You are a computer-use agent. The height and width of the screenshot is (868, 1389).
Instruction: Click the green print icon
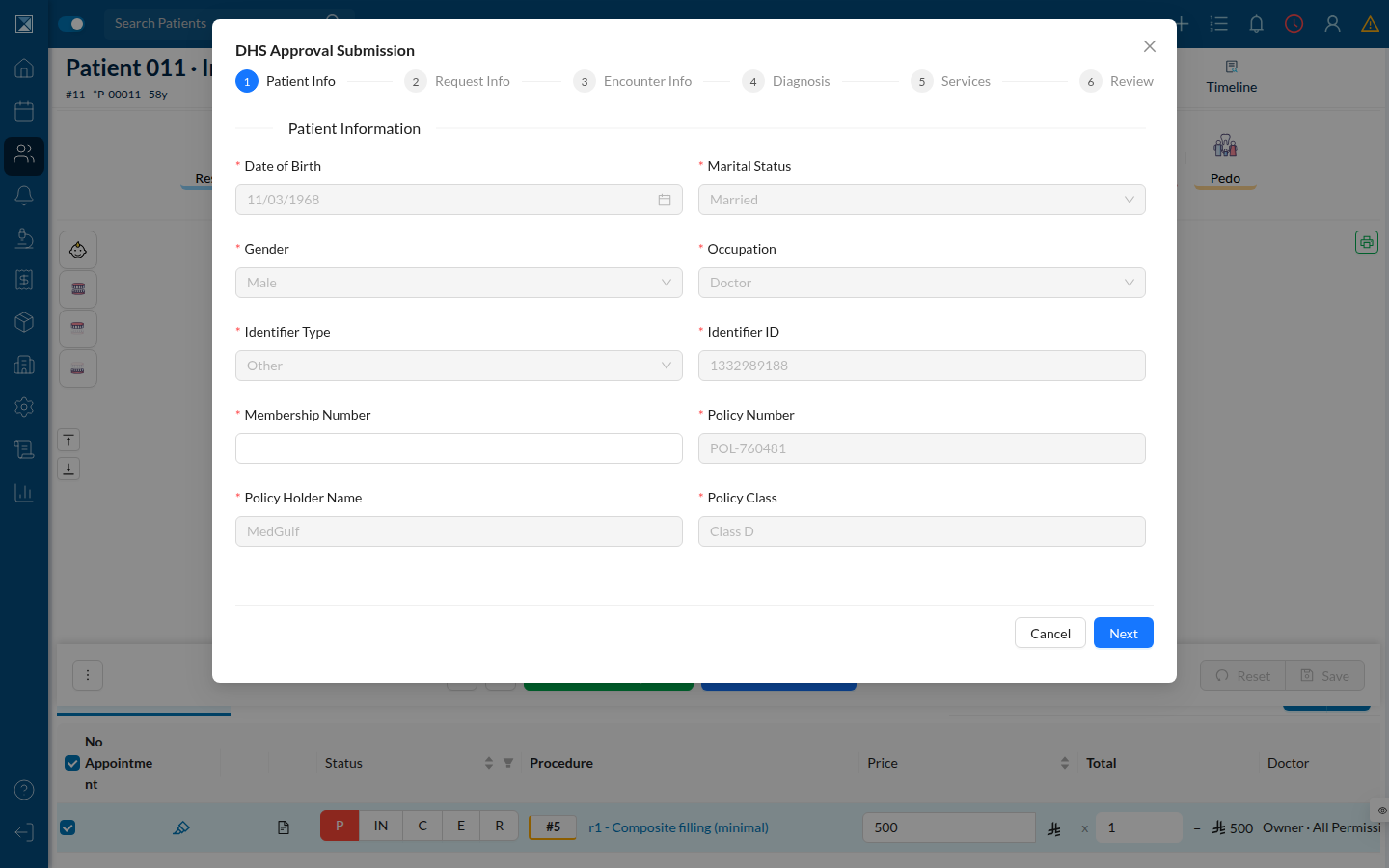pyautogui.click(x=1367, y=242)
